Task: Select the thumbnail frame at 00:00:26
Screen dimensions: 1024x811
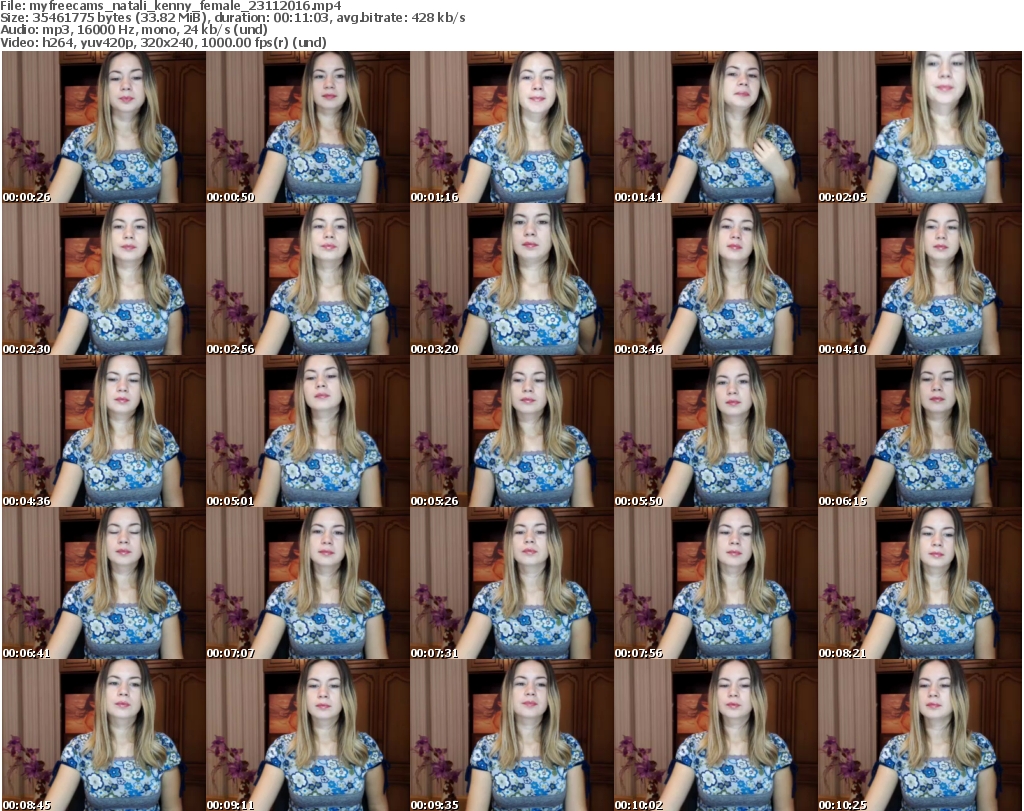Action: click(x=104, y=127)
